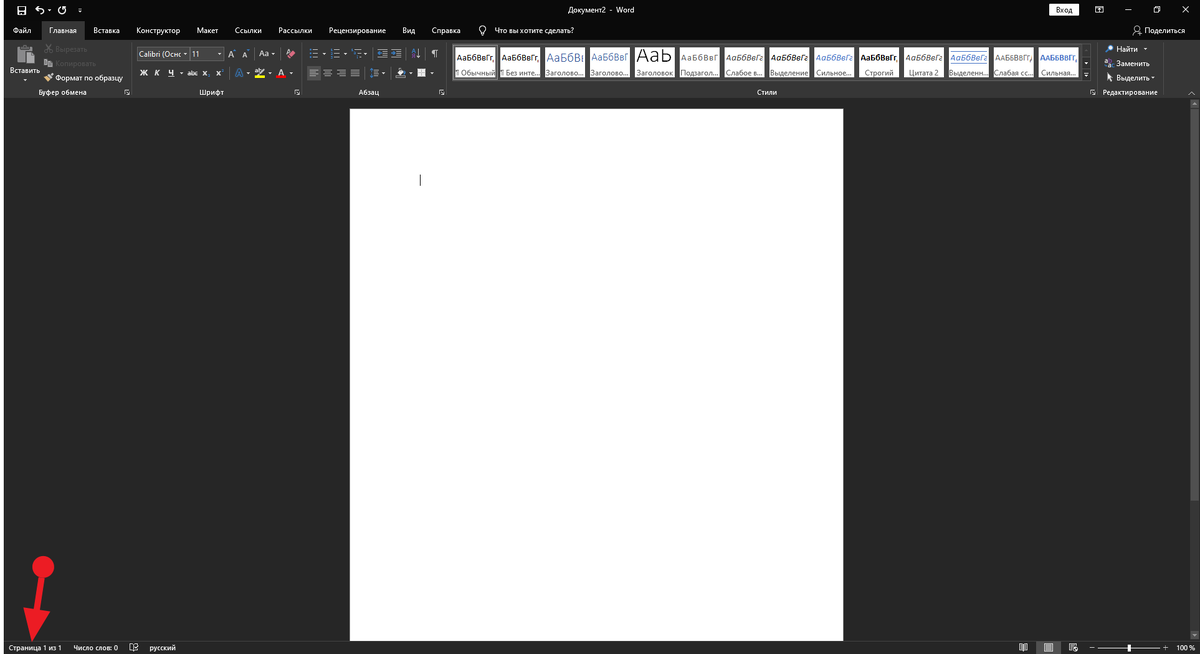Zoom in with the plus button
The width and height of the screenshot is (1200, 654).
pyautogui.click(x=1165, y=648)
